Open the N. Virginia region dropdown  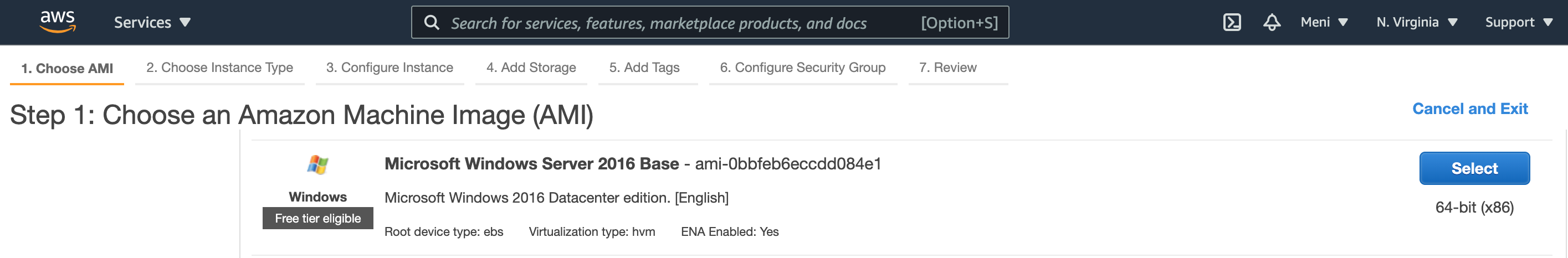pos(1416,23)
